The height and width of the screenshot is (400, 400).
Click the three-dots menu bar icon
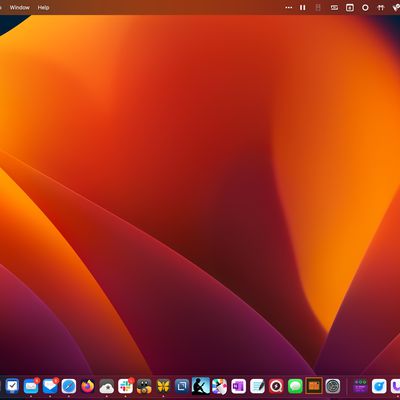pos(289,7)
